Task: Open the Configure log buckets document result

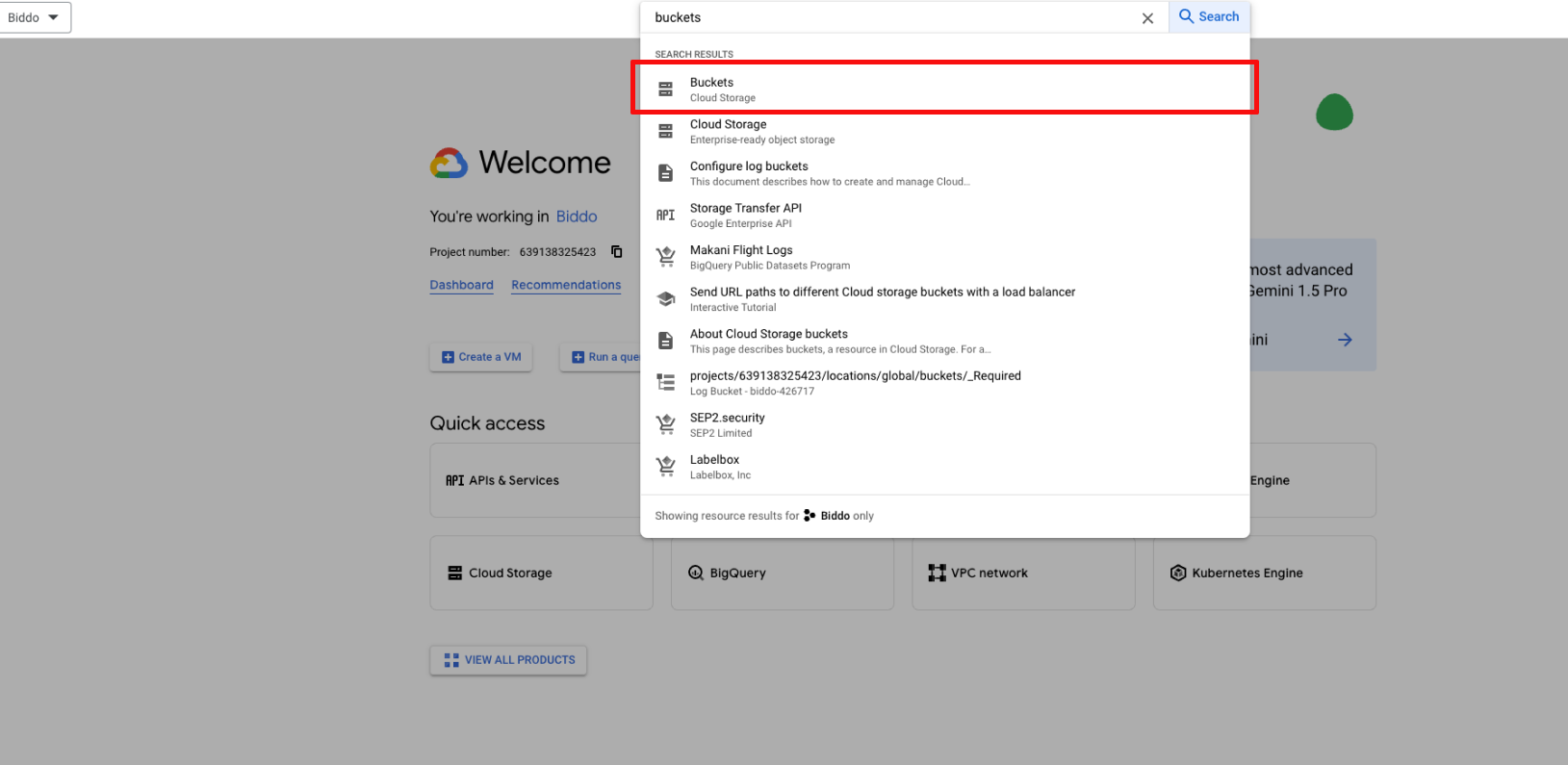Action: (x=944, y=173)
